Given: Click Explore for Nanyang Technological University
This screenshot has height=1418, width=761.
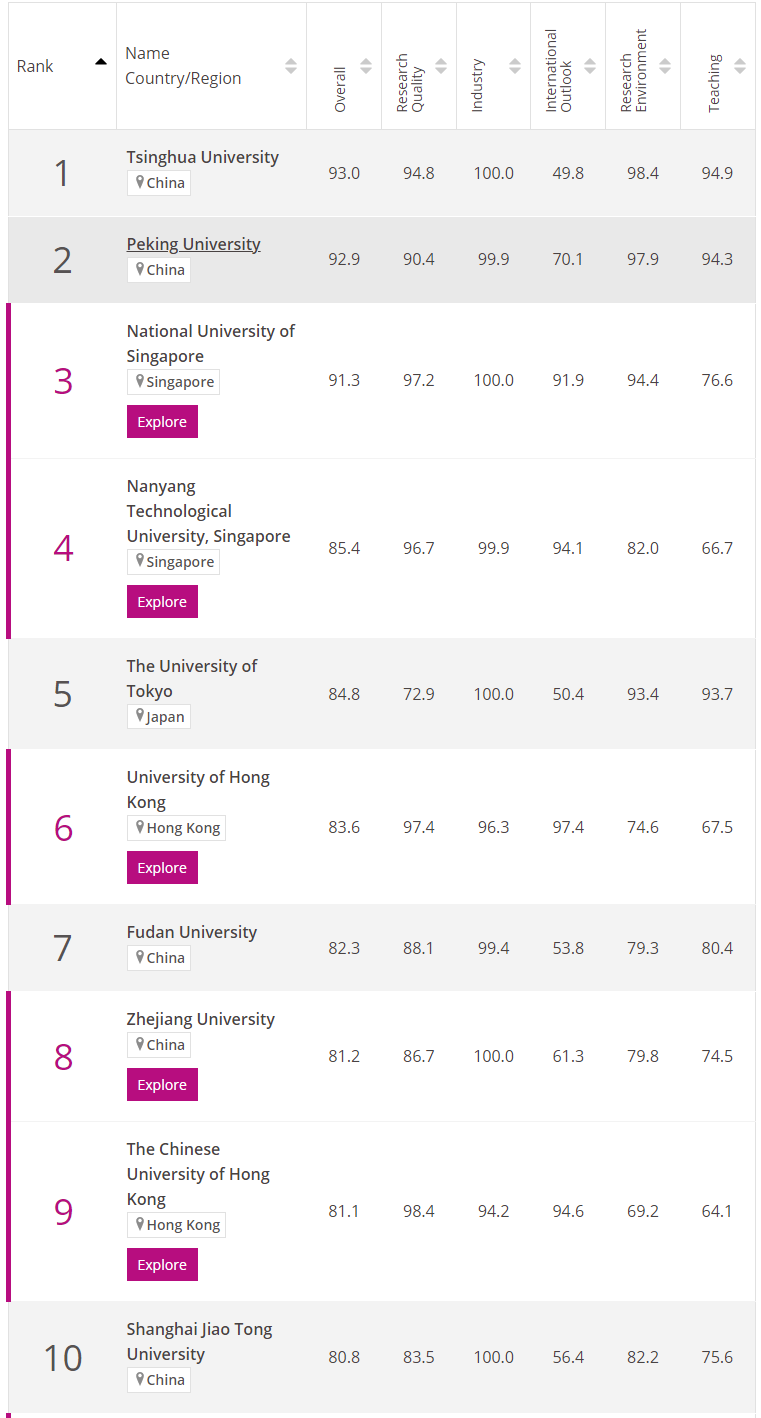Looking at the screenshot, I should click(x=162, y=602).
